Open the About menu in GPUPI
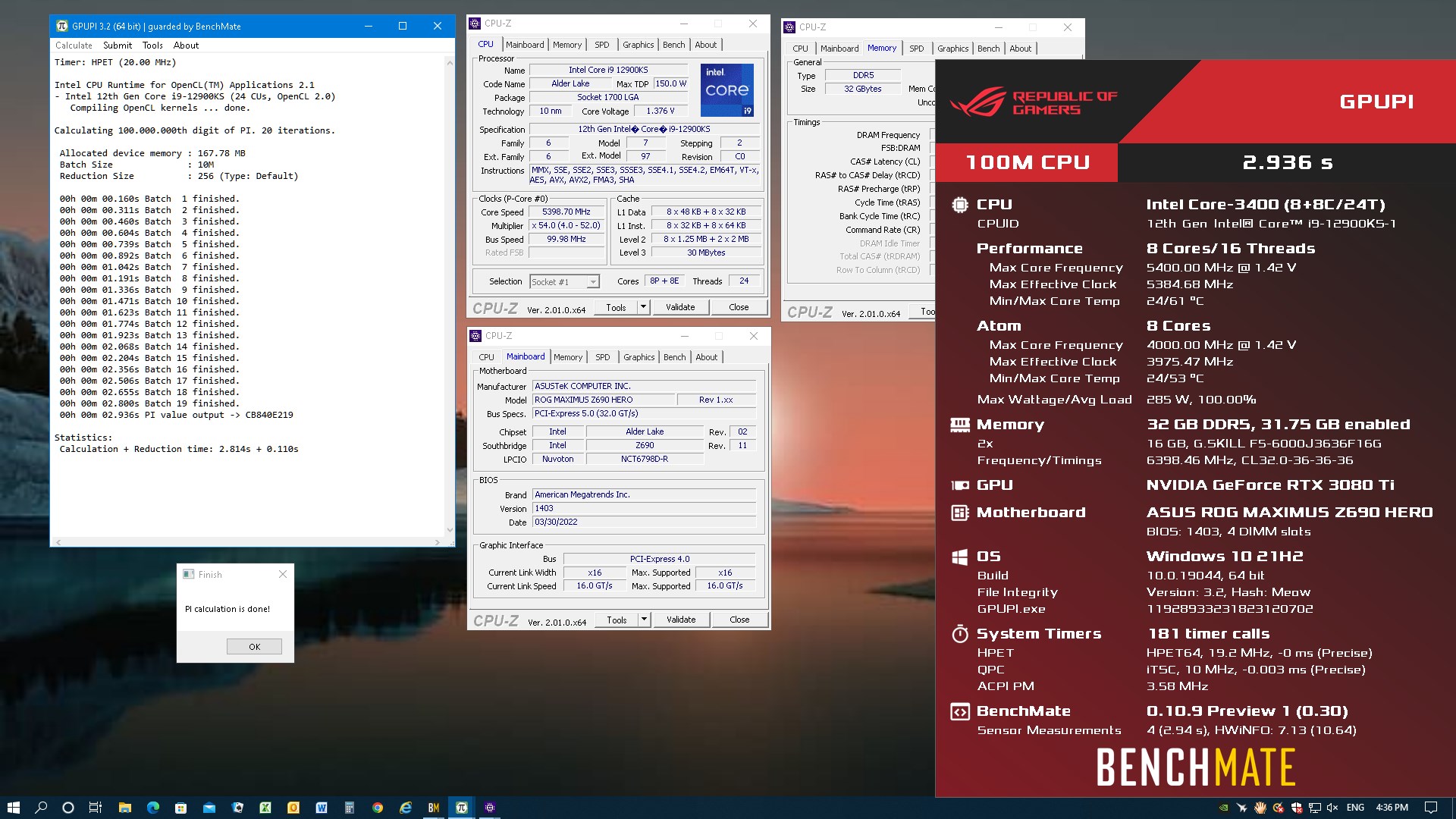The height and width of the screenshot is (819, 1456). [x=186, y=45]
